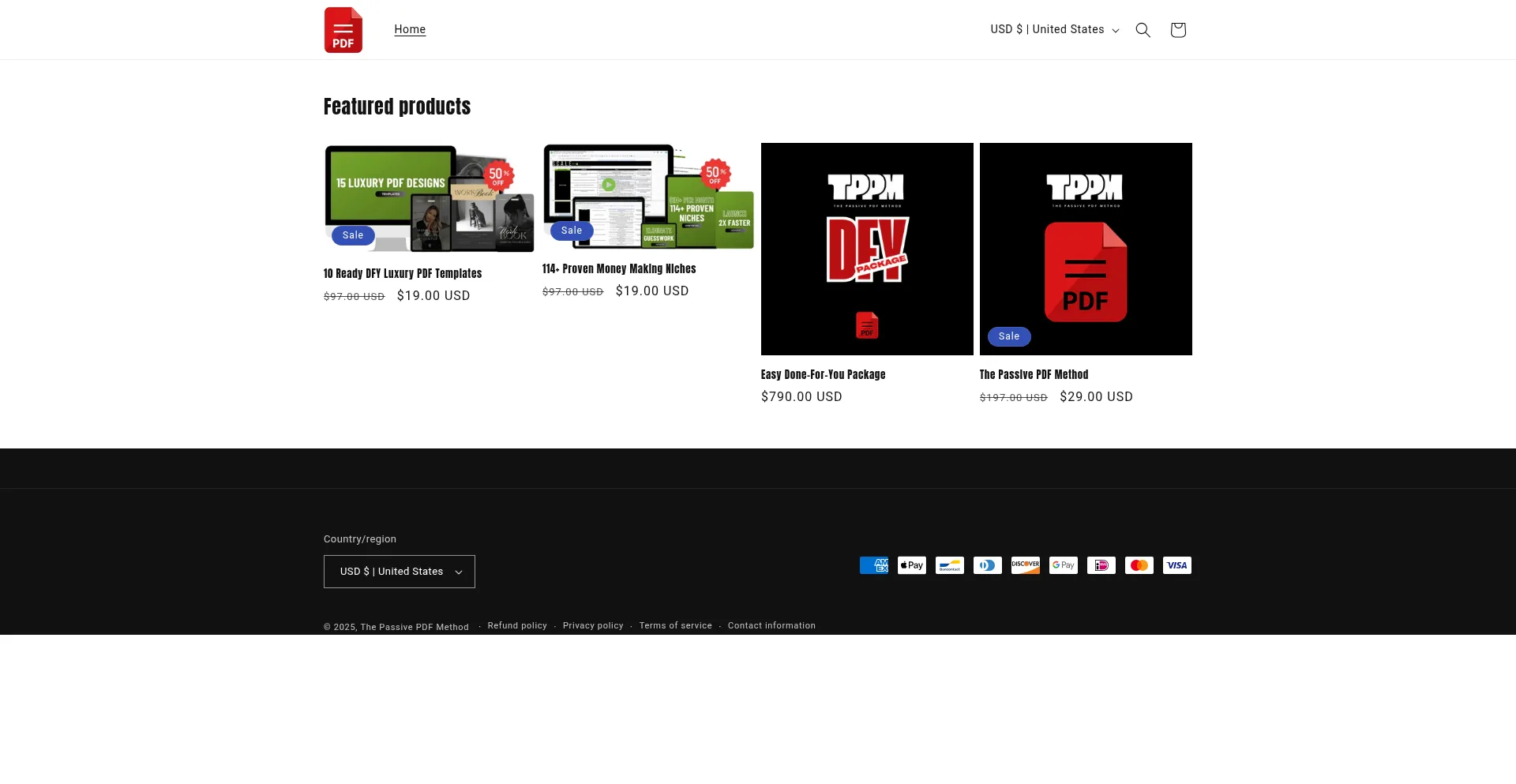The image size is (1516, 784).
Task: Open the shopping cart icon
Action: (x=1177, y=30)
